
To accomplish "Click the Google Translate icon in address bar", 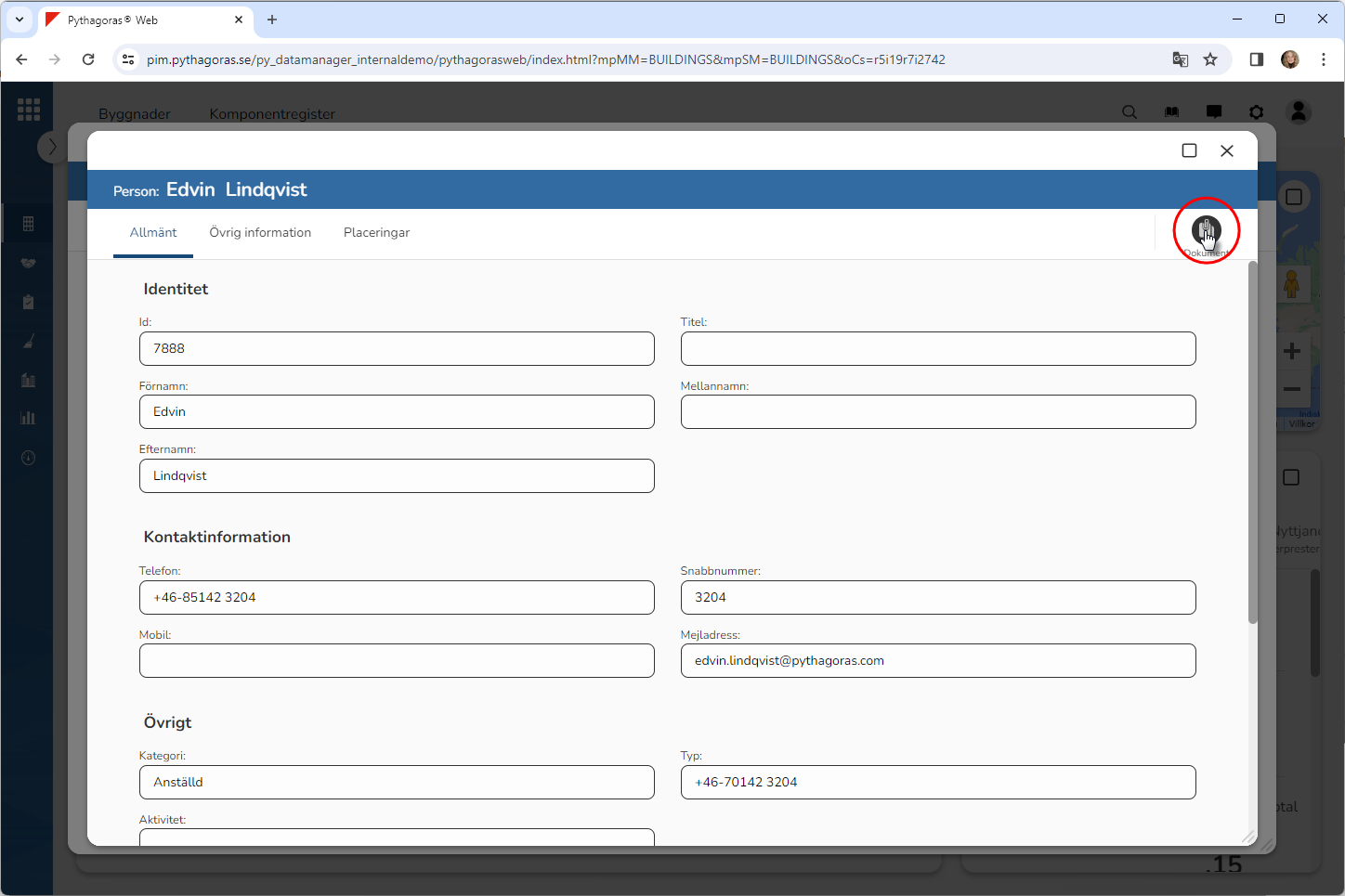I will click(x=1181, y=59).
